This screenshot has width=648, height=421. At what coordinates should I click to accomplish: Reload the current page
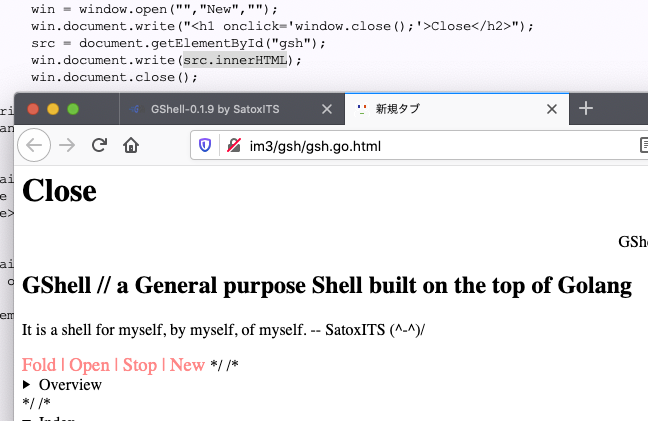click(x=99, y=145)
